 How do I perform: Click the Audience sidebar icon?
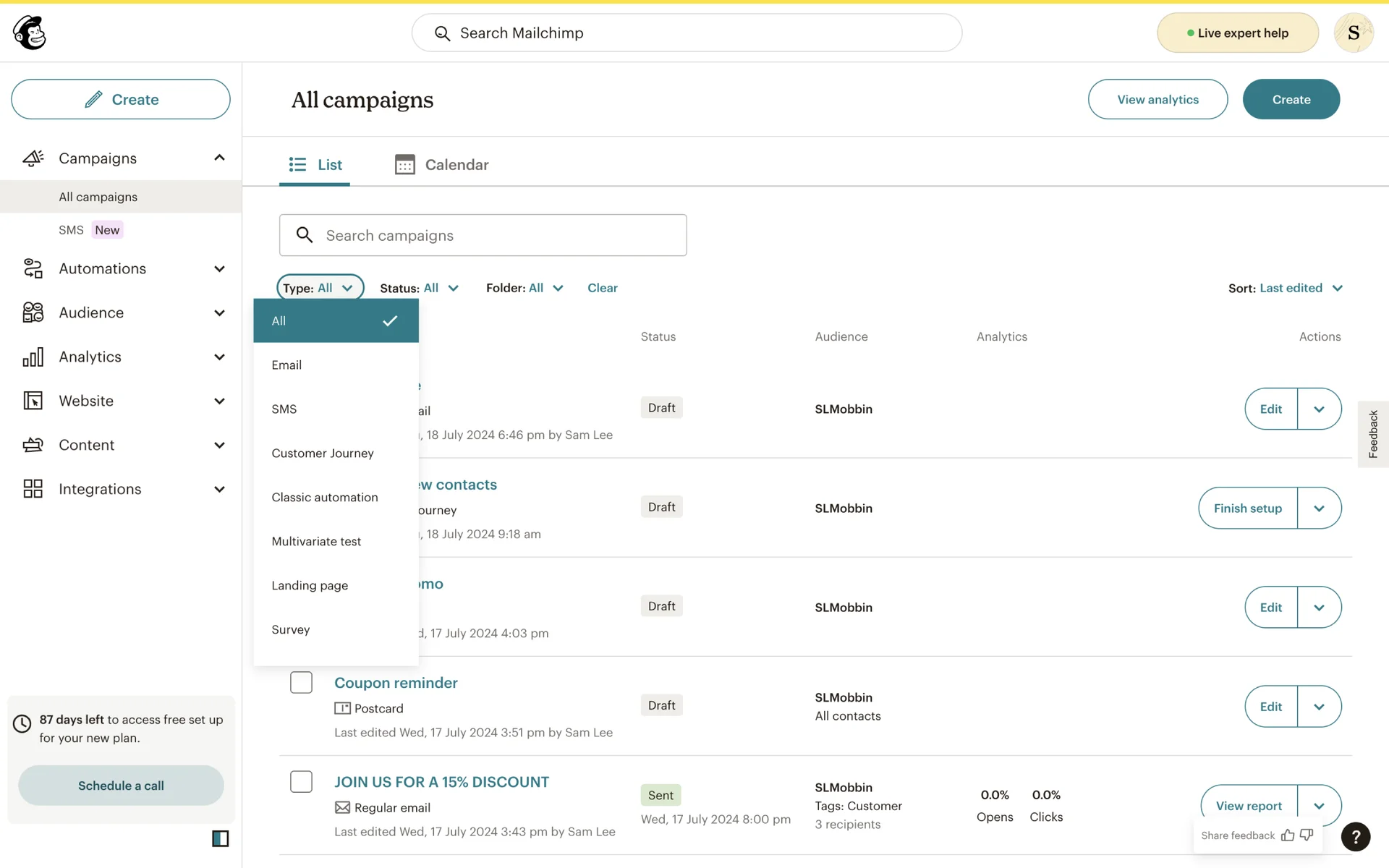[x=33, y=312]
